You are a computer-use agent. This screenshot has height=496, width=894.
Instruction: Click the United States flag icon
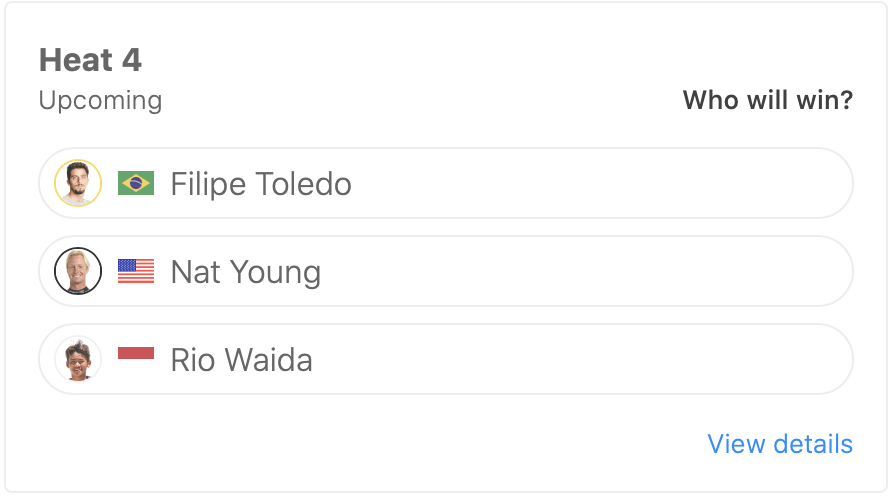point(136,271)
